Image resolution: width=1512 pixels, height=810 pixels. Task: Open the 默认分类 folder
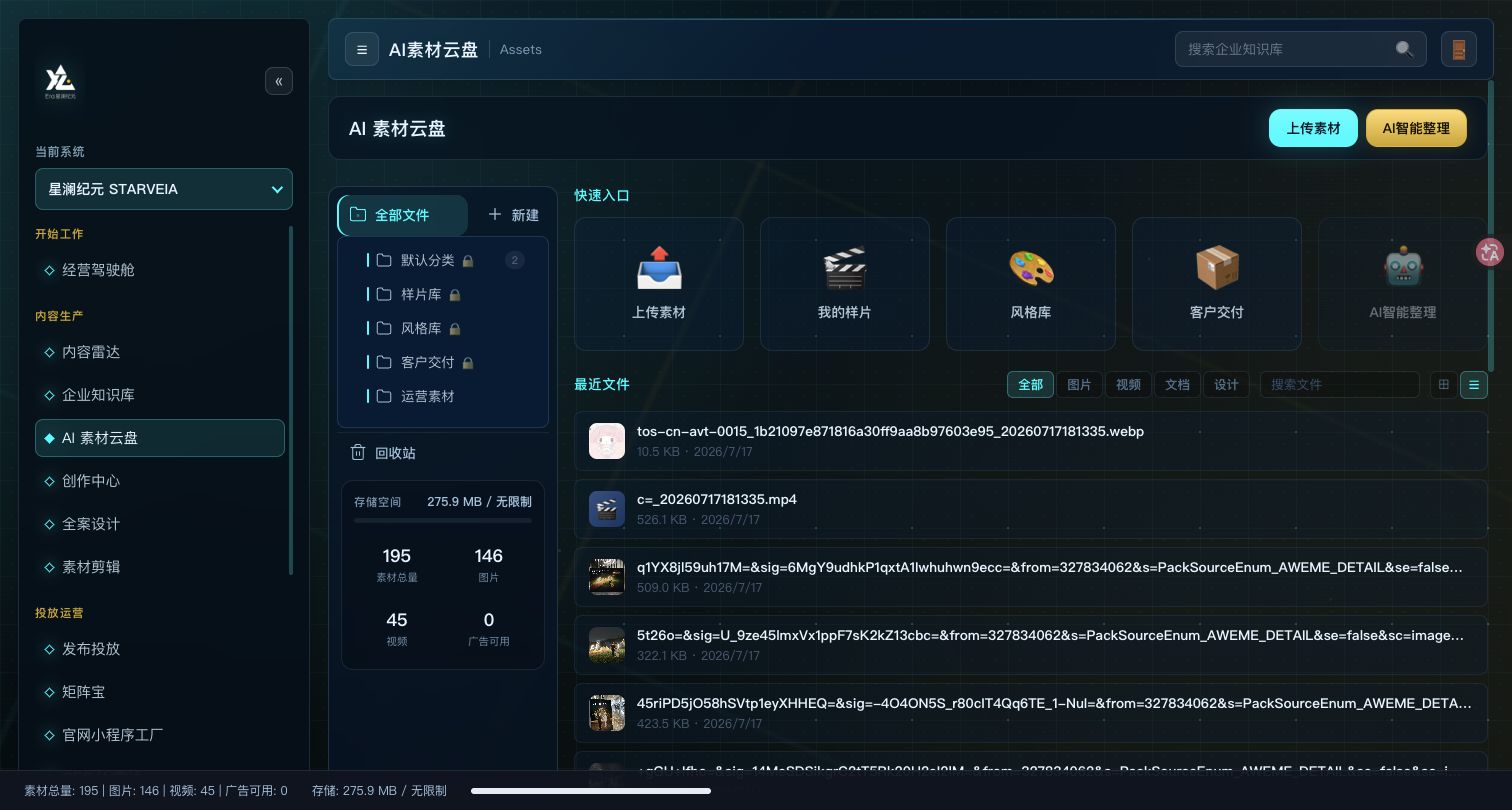coord(443,260)
